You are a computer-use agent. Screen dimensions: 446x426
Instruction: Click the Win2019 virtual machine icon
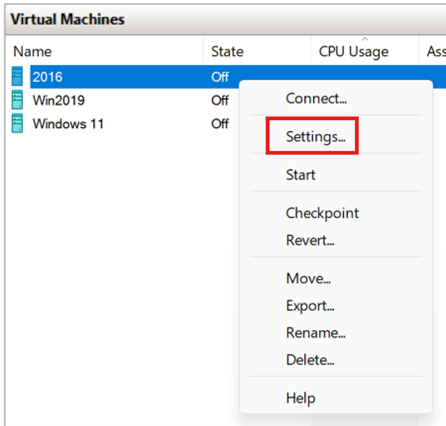point(17,100)
